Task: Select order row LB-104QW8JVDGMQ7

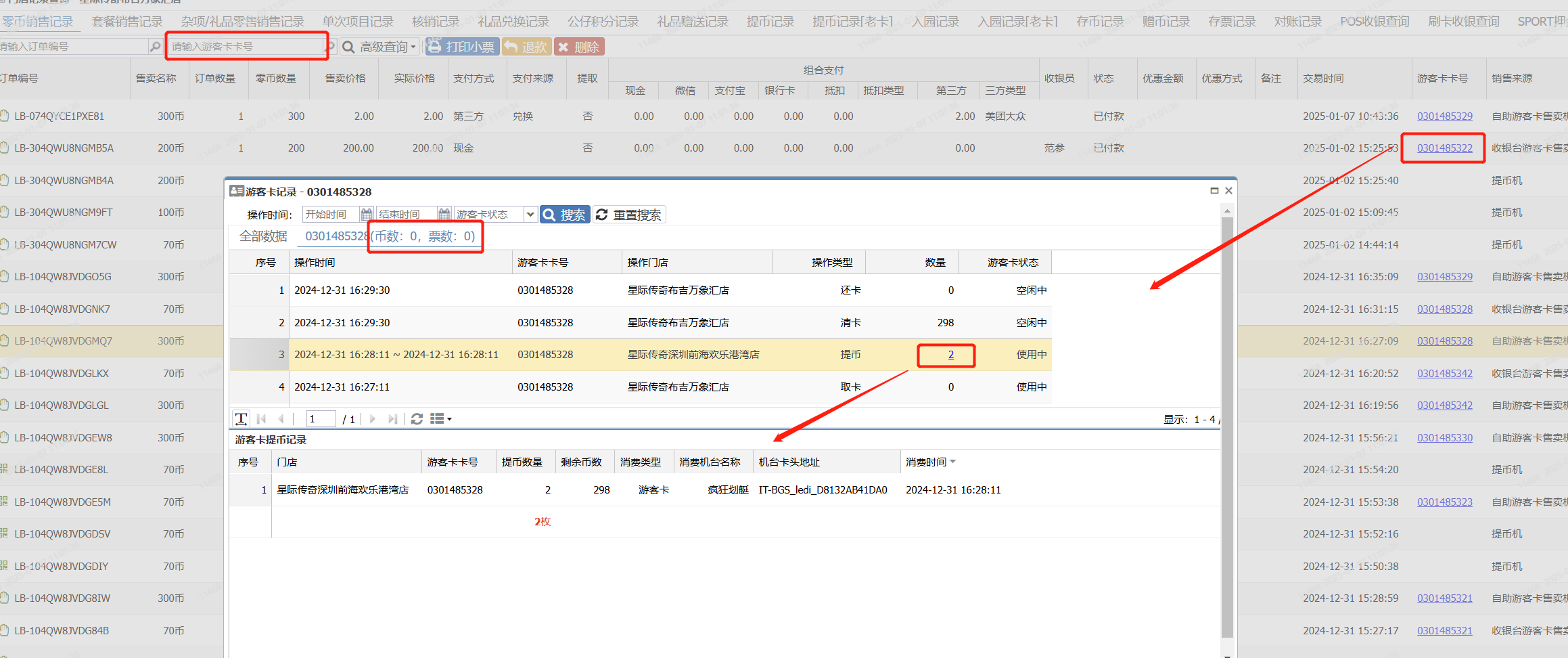Action: 112,341
